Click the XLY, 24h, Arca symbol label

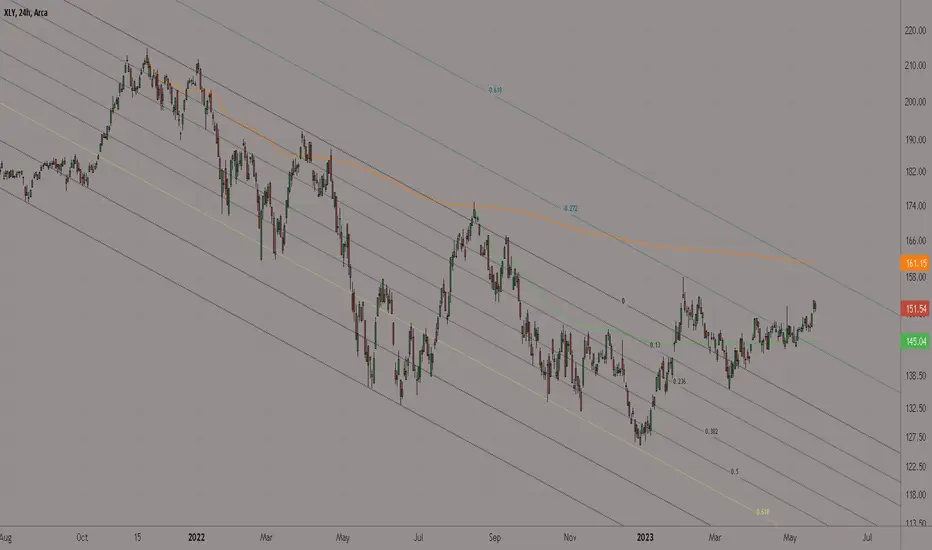(26, 12)
